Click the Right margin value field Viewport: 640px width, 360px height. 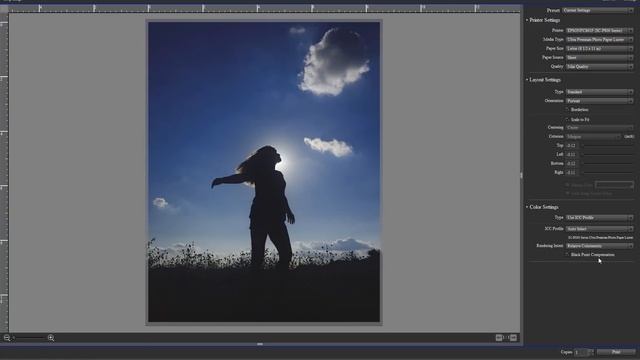point(572,172)
